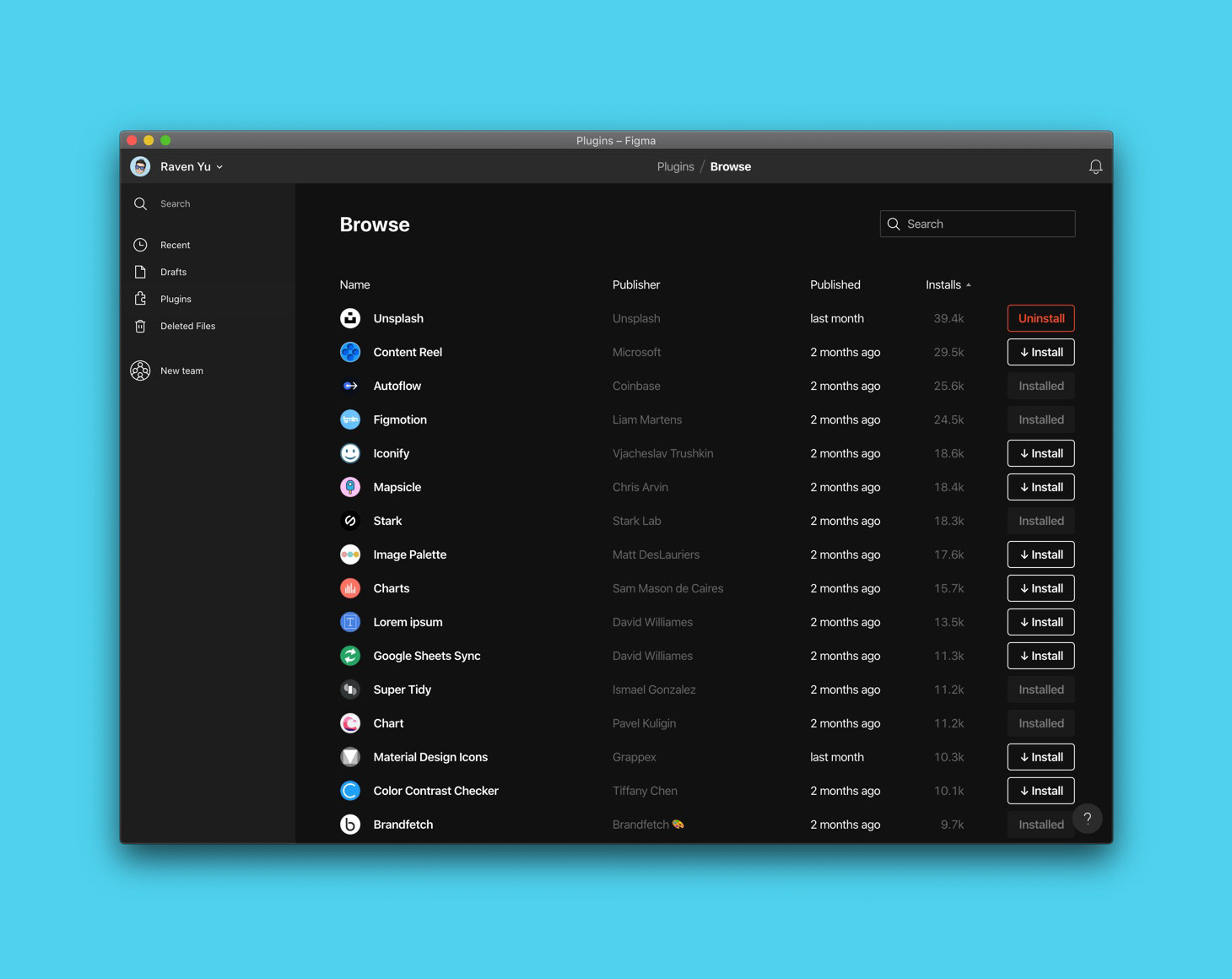Click publisher Pavel Kuligin for Chart
This screenshot has height=979, width=1232.
(644, 723)
